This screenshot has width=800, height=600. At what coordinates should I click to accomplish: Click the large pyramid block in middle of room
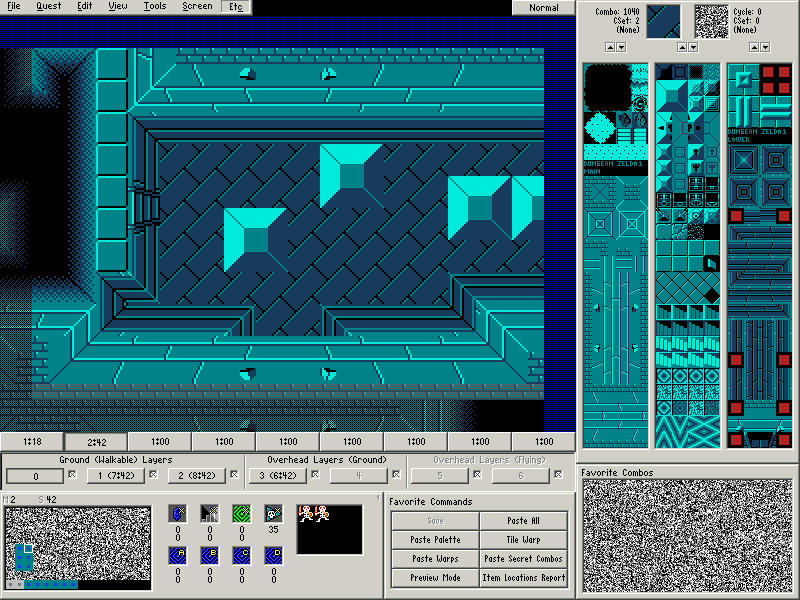pyautogui.click(x=351, y=176)
